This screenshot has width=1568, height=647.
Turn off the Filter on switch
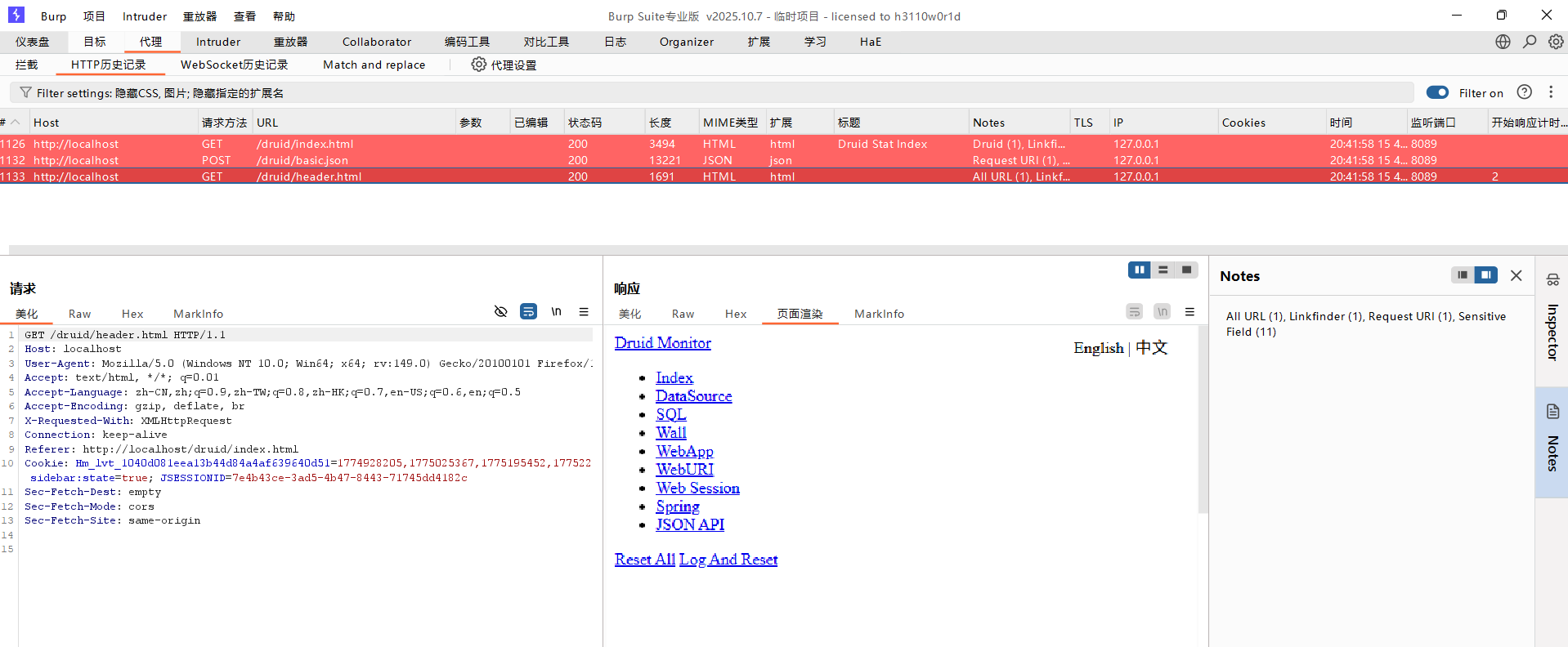pyautogui.click(x=1437, y=92)
